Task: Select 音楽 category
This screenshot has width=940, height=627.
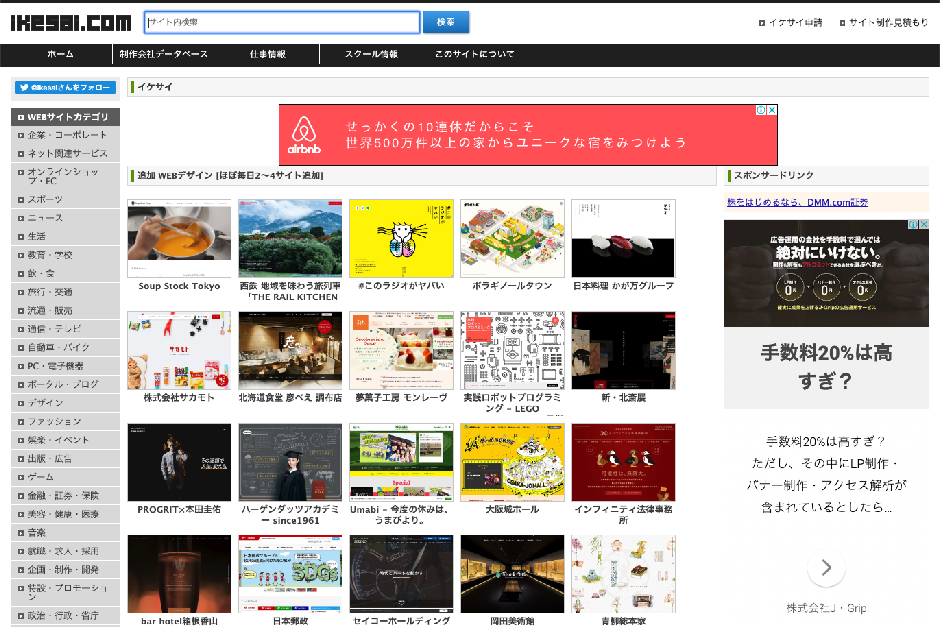Action: 65,533
